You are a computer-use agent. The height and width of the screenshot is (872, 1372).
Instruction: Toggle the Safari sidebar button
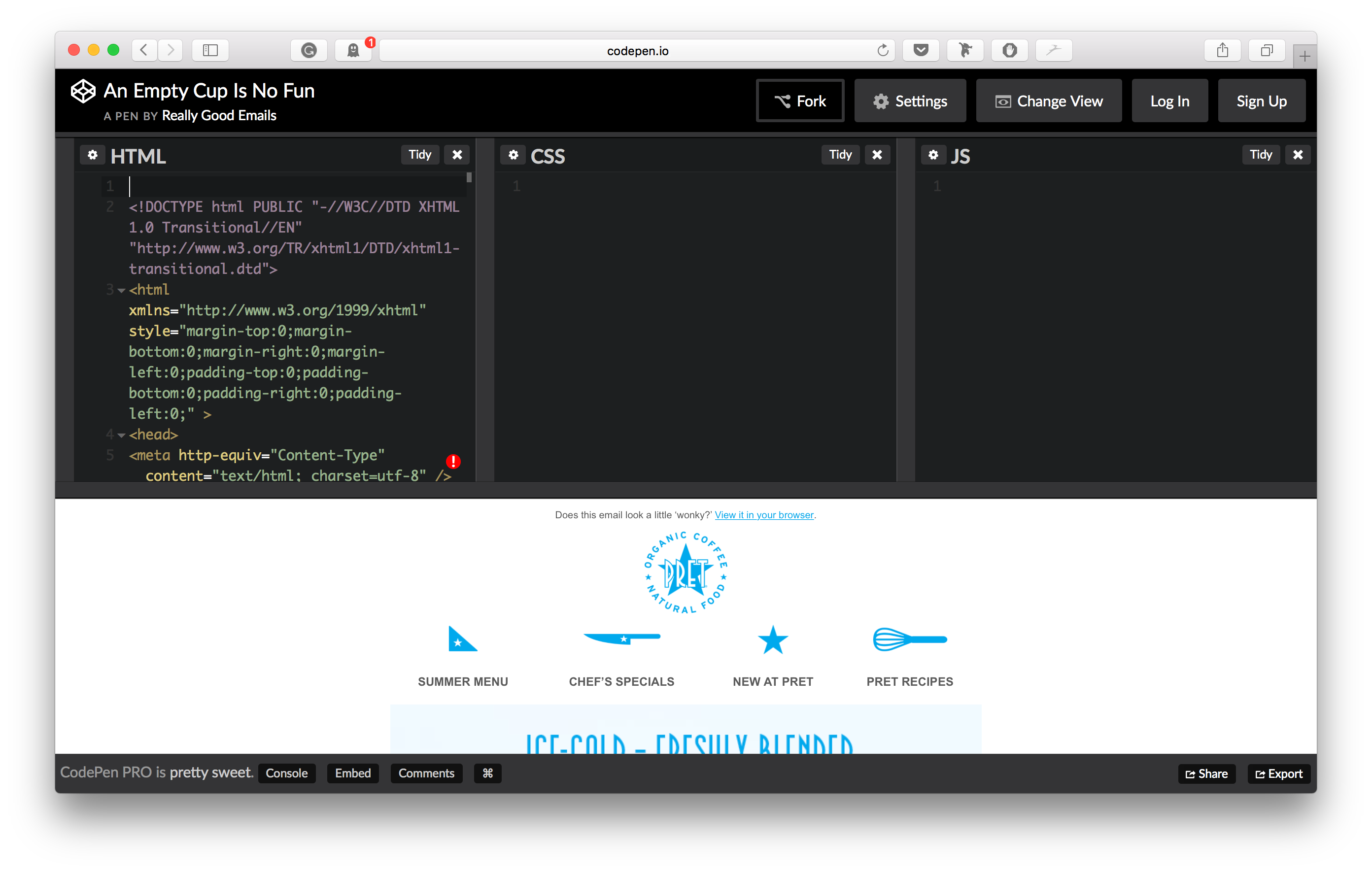210,50
